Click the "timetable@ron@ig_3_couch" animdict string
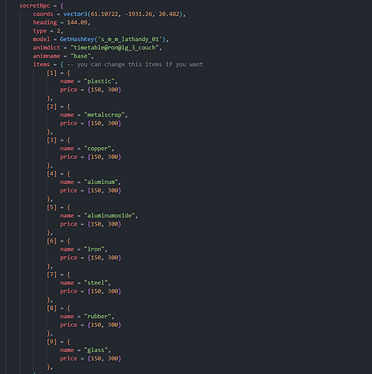 click(114, 48)
